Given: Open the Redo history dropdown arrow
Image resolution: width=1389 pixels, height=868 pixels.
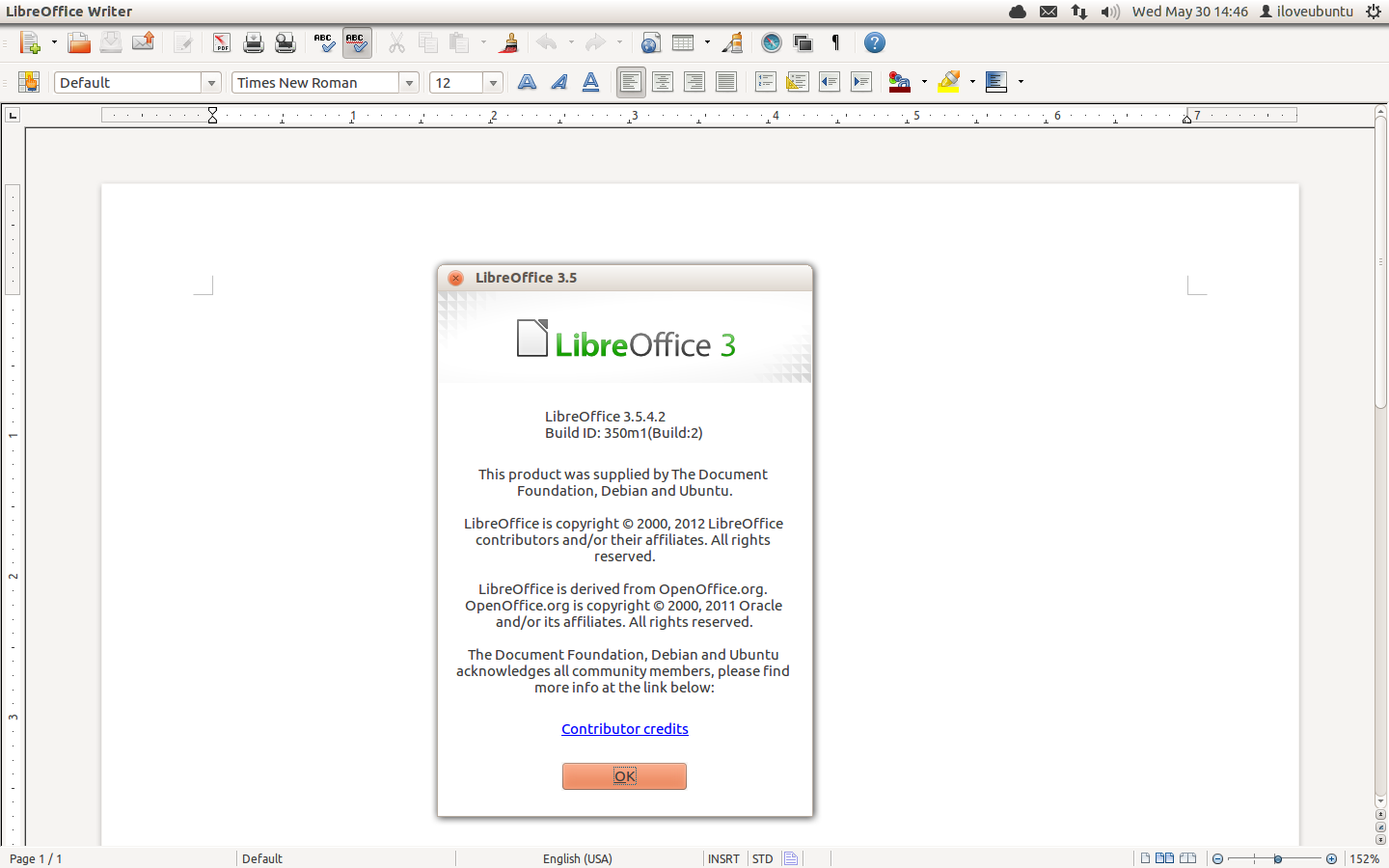Looking at the screenshot, I should pos(619,42).
